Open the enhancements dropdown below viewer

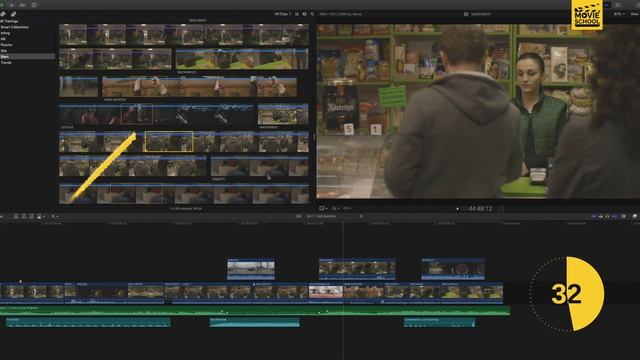336,208
